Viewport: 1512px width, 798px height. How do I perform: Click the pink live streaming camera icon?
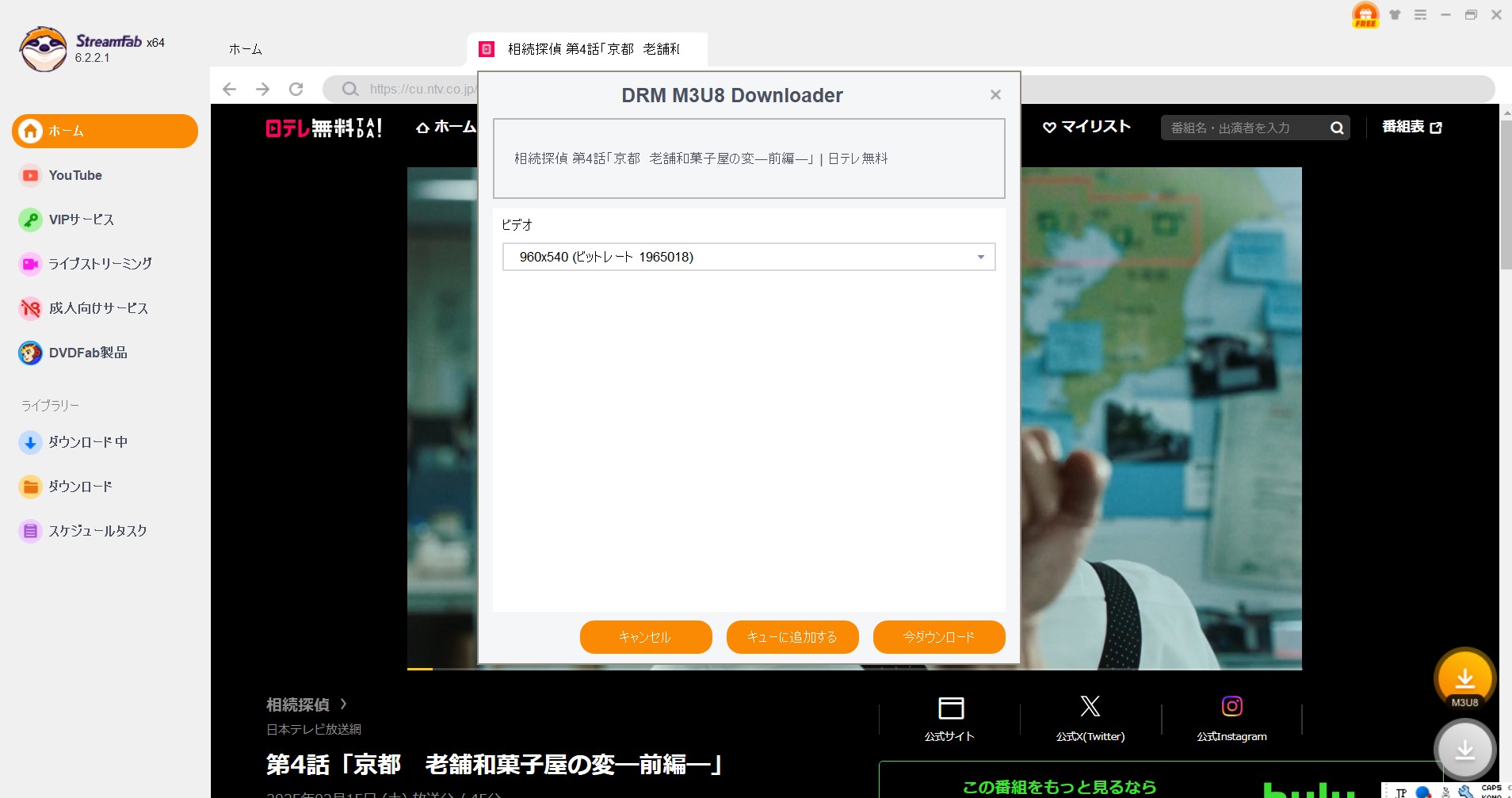coord(30,264)
